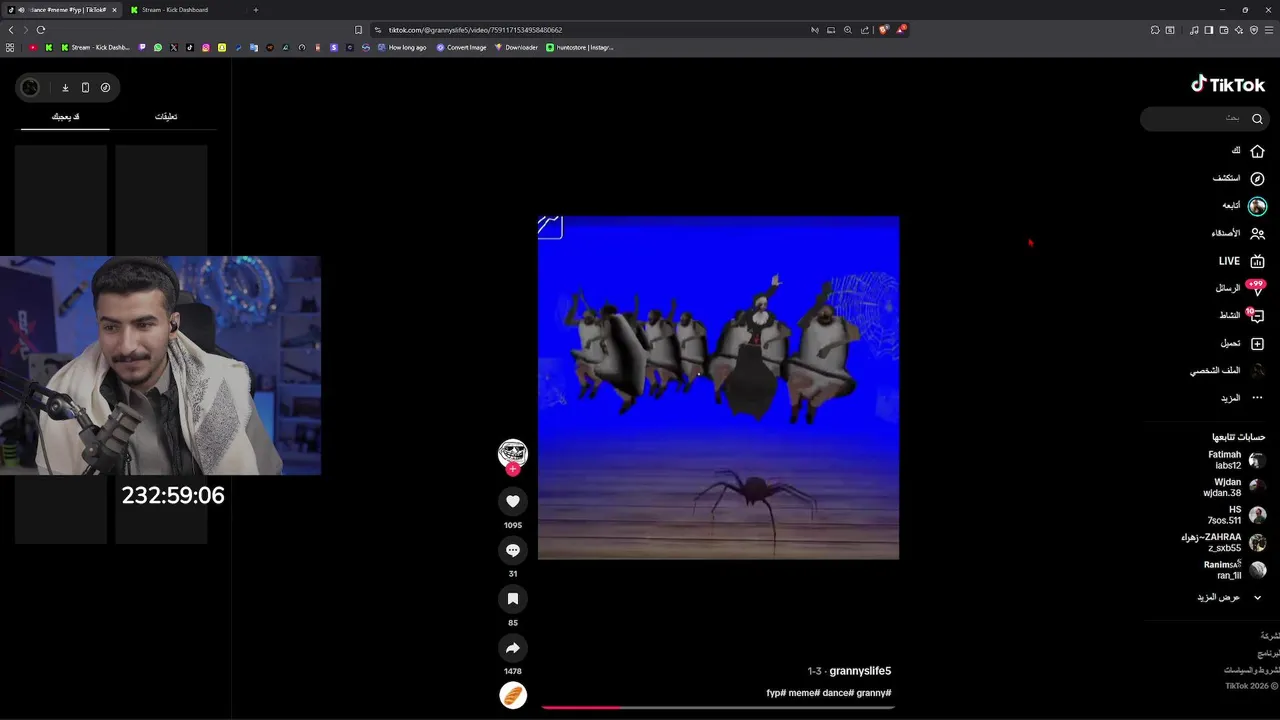The height and width of the screenshot is (720, 1280).
Task: Open the WhatsApp bookmark icon
Action: [158, 47]
